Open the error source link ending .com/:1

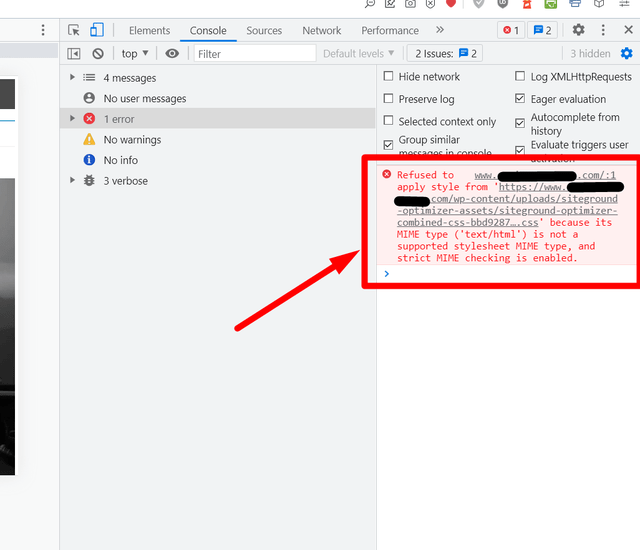click(x=545, y=175)
